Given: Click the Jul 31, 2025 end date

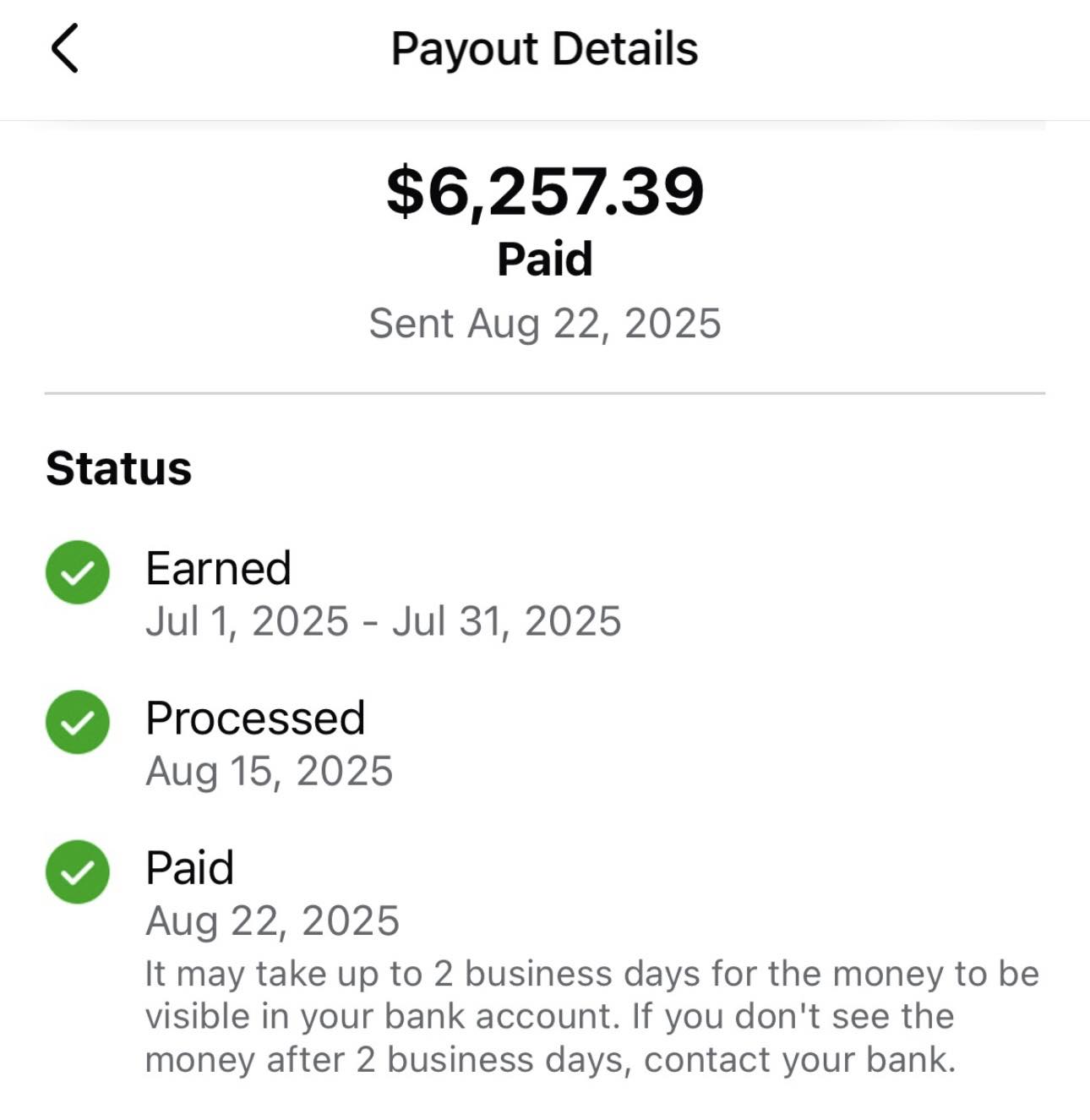Looking at the screenshot, I should pos(506,621).
